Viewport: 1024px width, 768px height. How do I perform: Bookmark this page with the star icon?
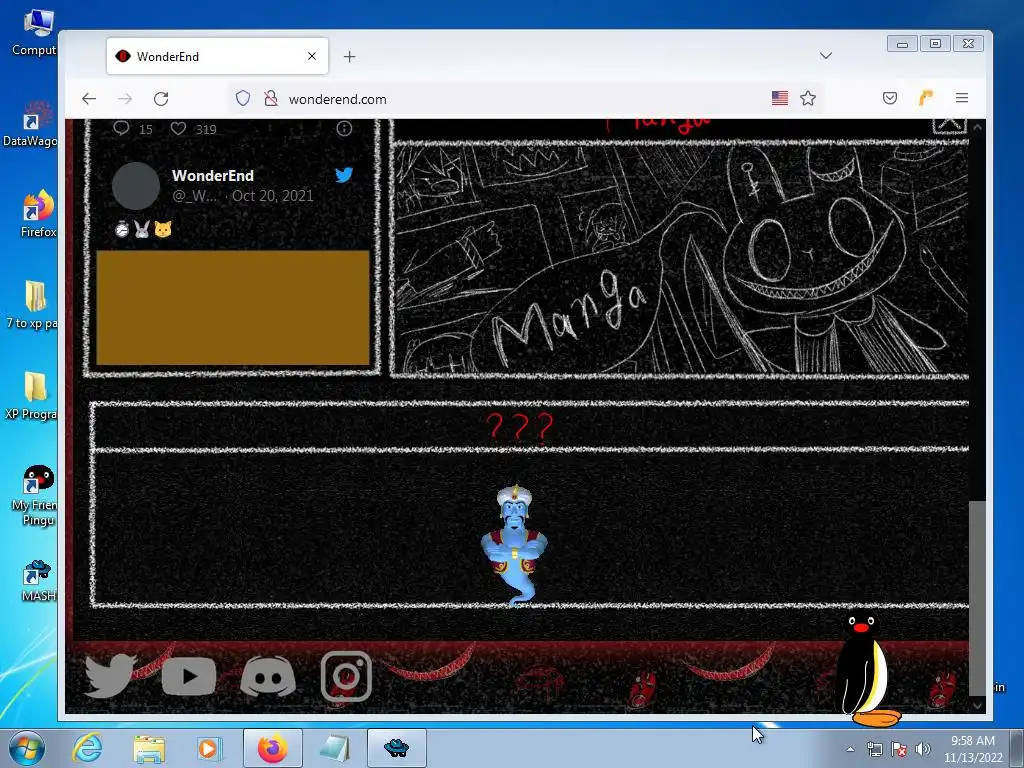click(808, 98)
